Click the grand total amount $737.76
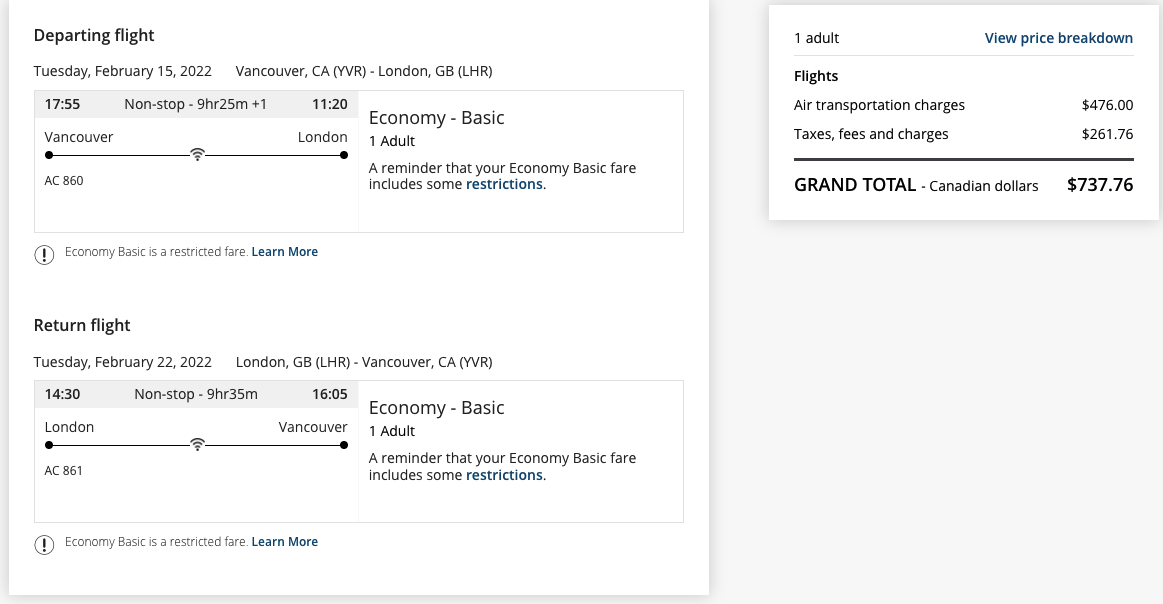This screenshot has width=1163, height=604. coord(1099,185)
